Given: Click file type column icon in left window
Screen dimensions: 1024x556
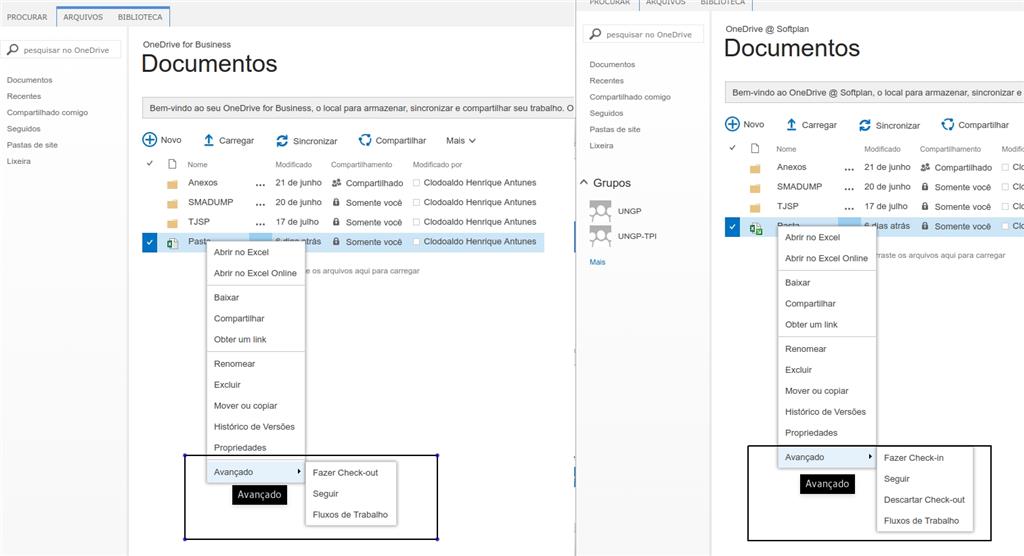Looking at the screenshot, I should click(x=172, y=164).
